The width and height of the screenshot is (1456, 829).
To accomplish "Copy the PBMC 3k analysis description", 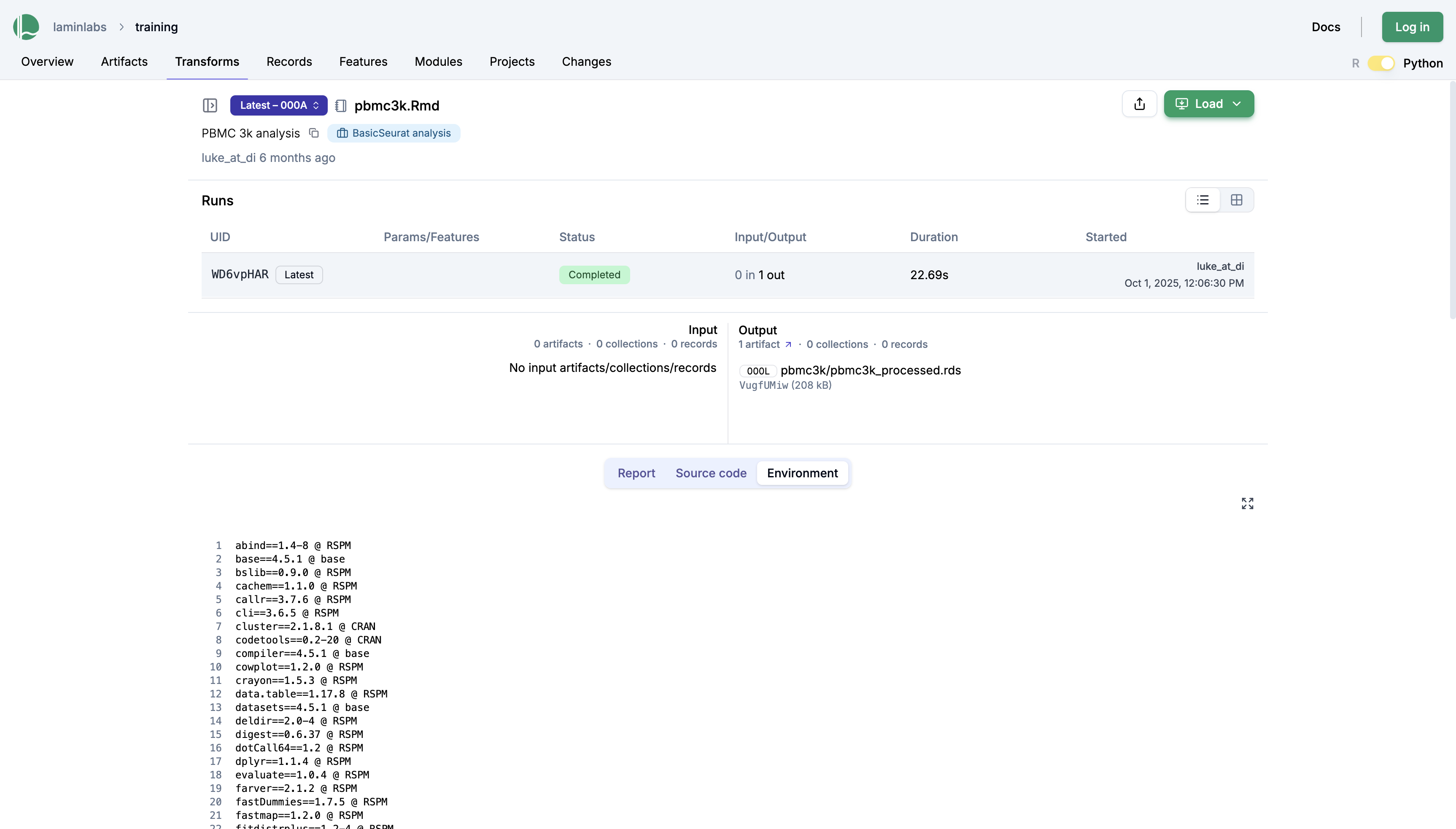I will point(314,133).
